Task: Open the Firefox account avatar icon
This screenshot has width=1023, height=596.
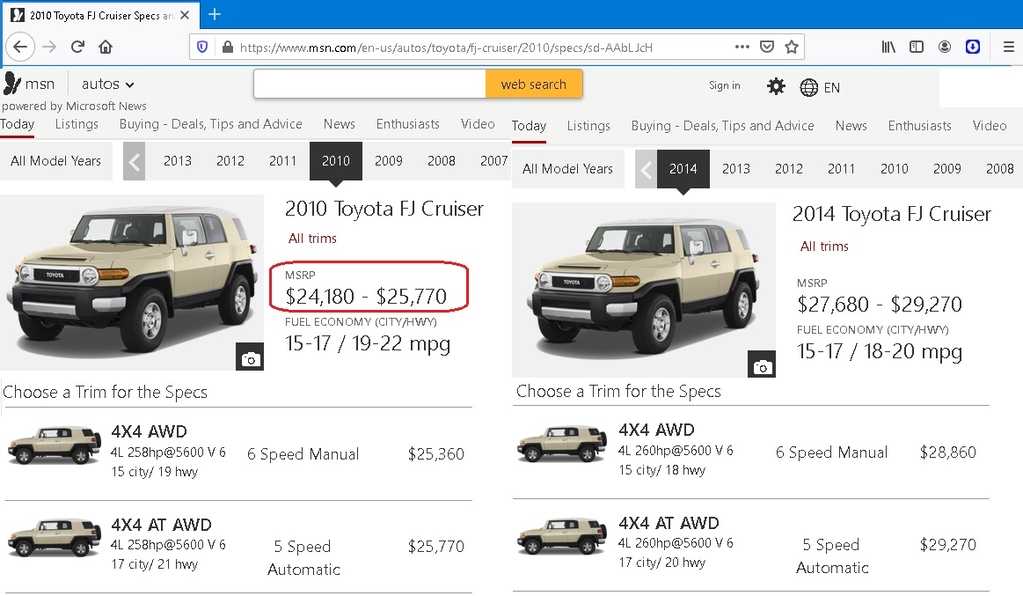Action: (944, 47)
